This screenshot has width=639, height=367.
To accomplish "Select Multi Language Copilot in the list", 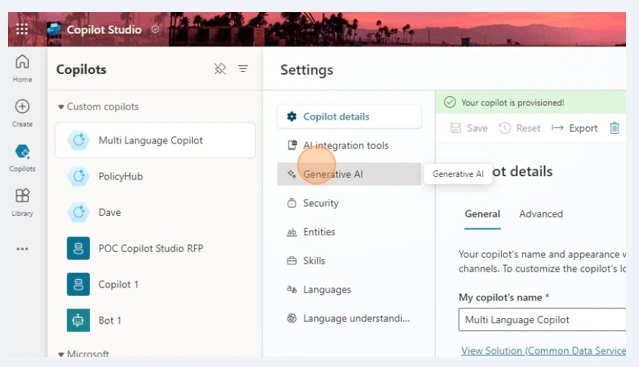I will tap(155, 141).
